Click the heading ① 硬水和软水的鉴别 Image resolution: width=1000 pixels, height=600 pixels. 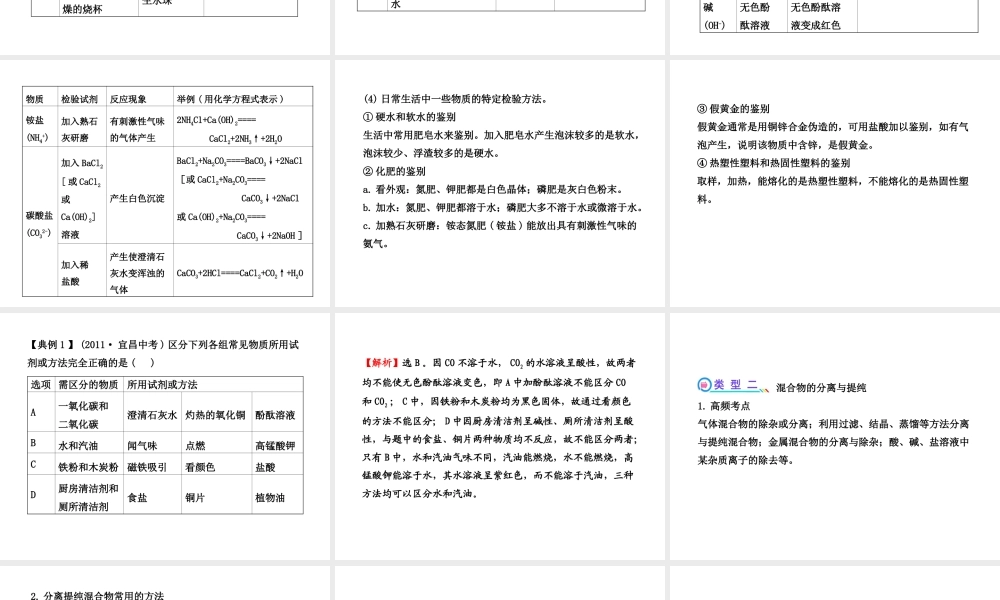[409, 117]
